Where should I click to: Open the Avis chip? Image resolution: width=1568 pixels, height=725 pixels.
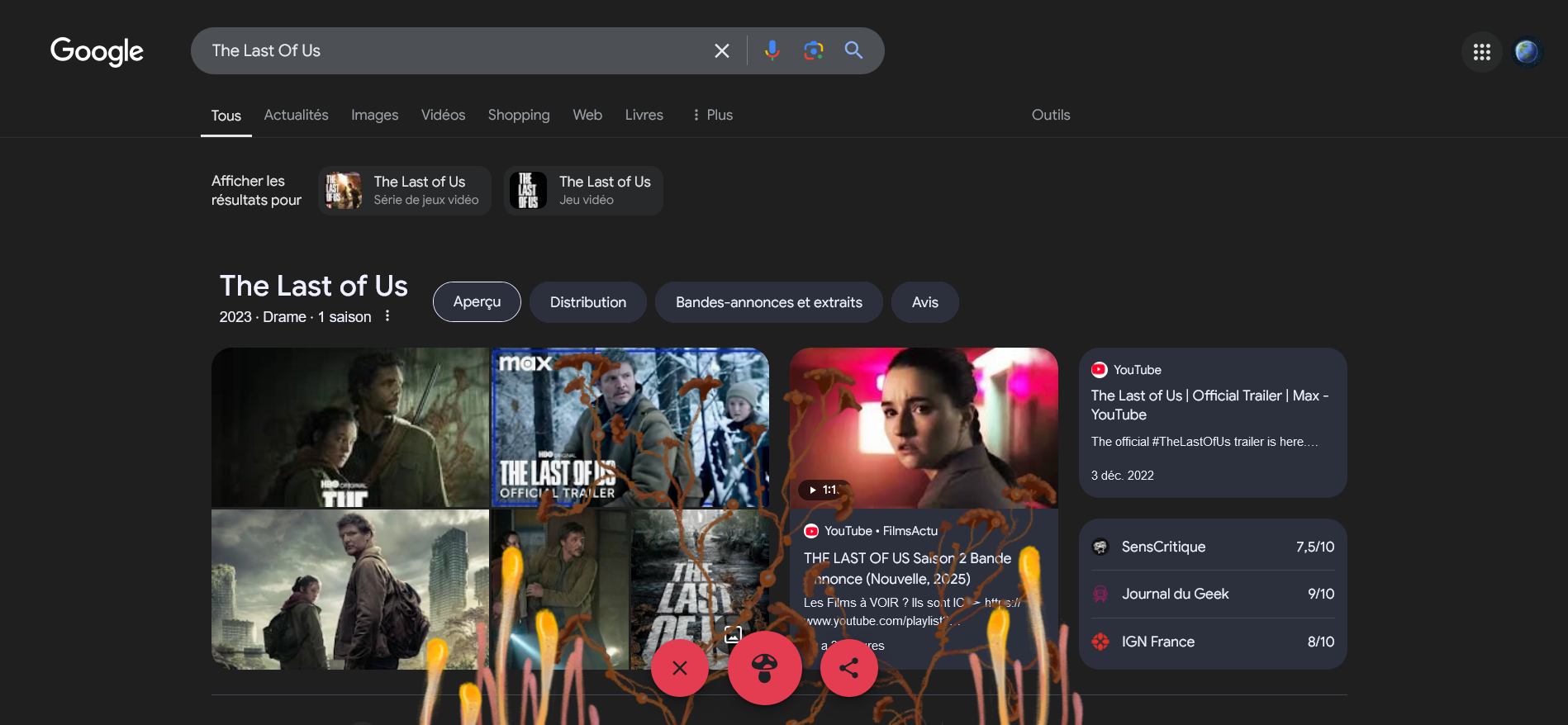tap(925, 302)
